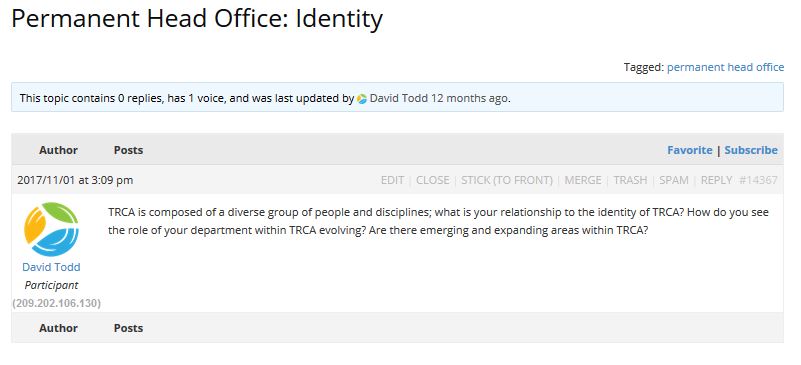Favorite this topic
Screen dimensions: 801x365
click(690, 150)
